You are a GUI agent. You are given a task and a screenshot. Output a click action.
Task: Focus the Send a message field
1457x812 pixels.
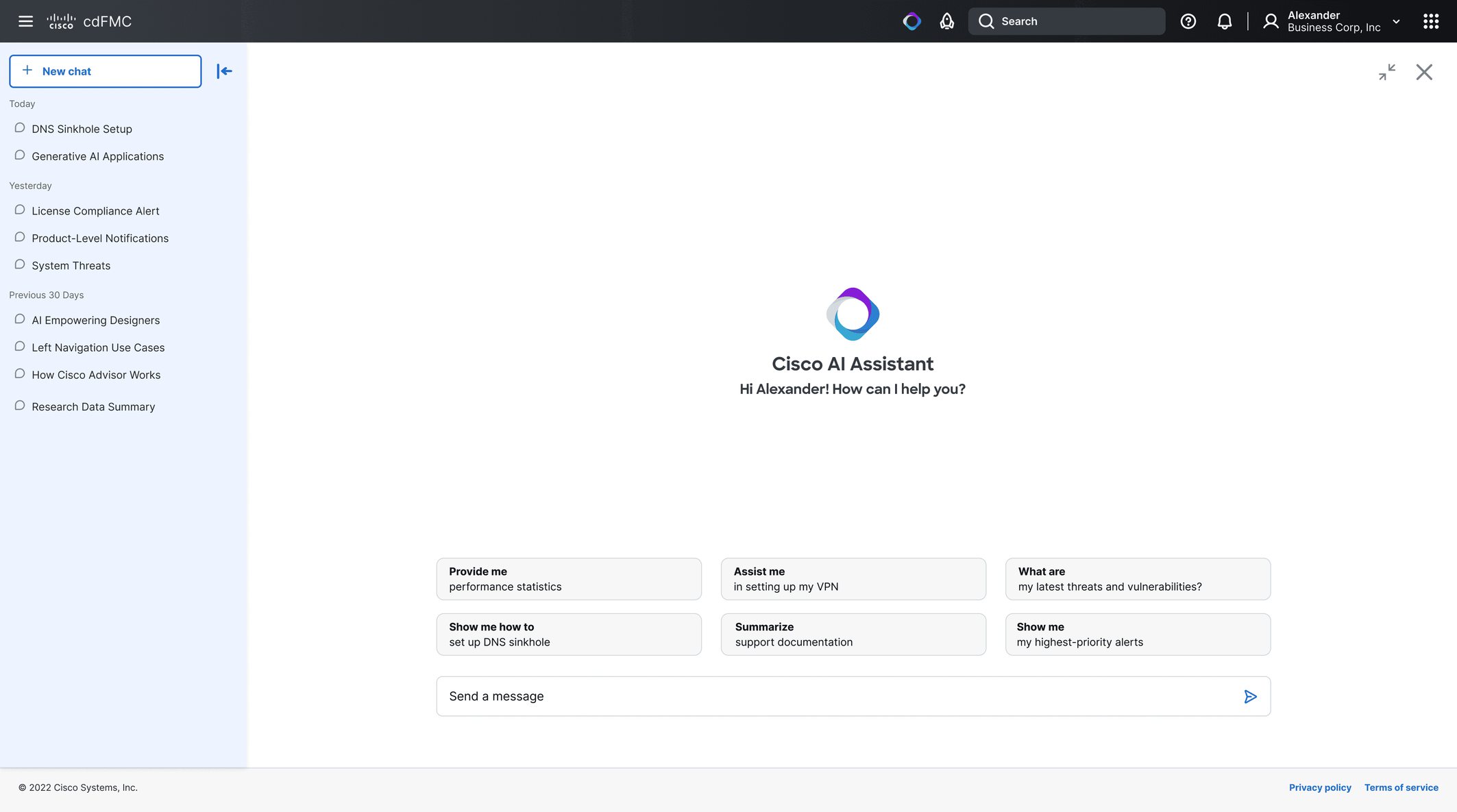853,696
